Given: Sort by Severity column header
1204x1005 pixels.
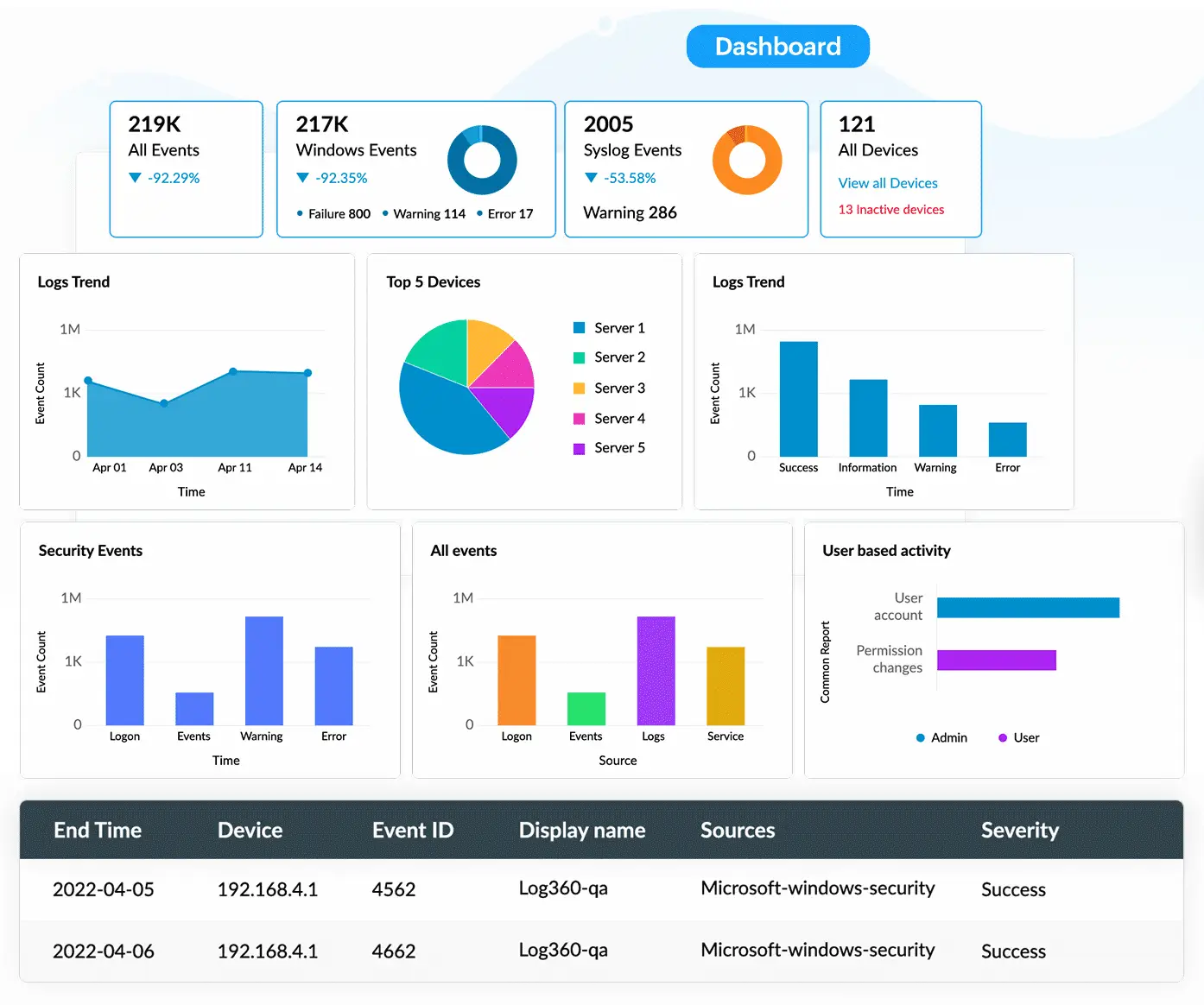Looking at the screenshot, I should 1020,831.
